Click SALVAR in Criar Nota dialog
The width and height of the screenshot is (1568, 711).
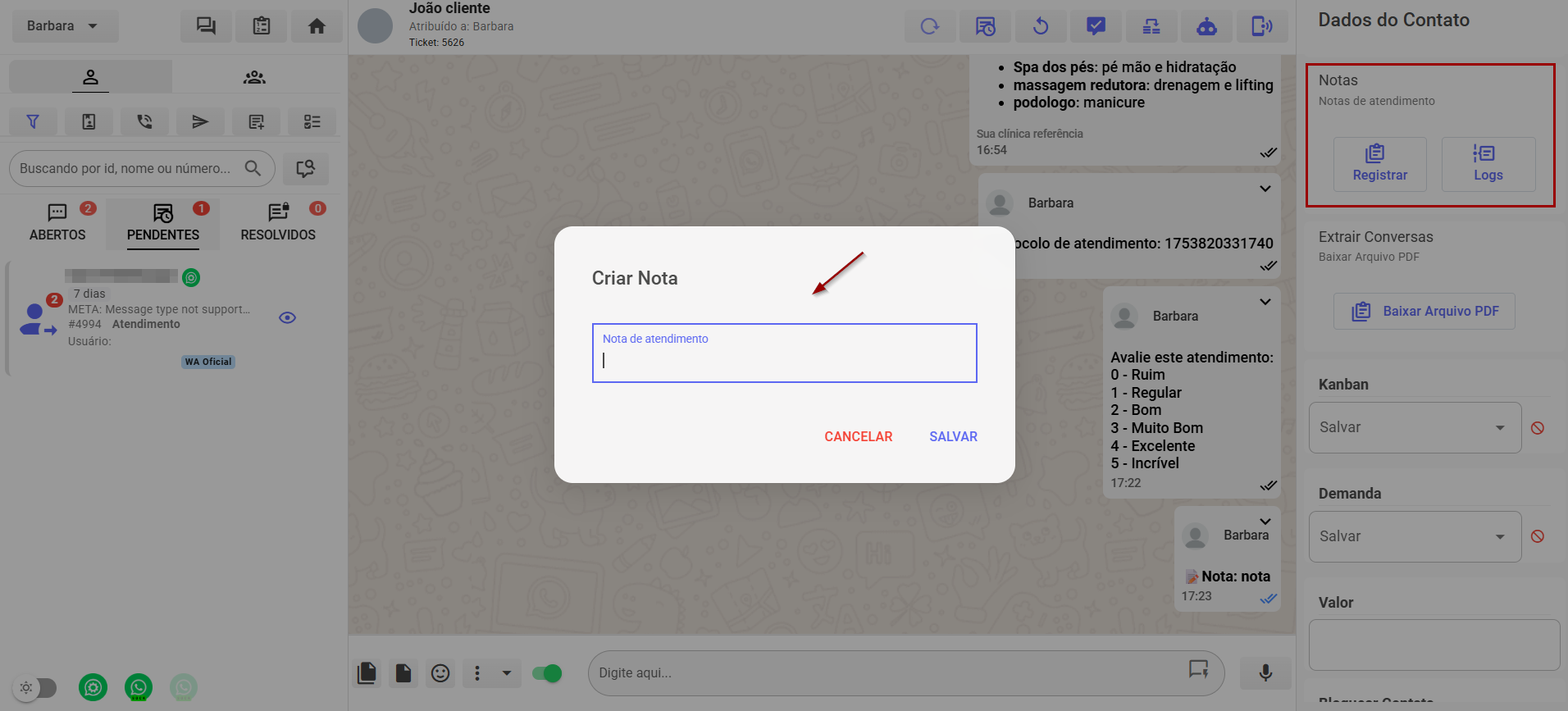pyautogui.click(x=953, y=436)
